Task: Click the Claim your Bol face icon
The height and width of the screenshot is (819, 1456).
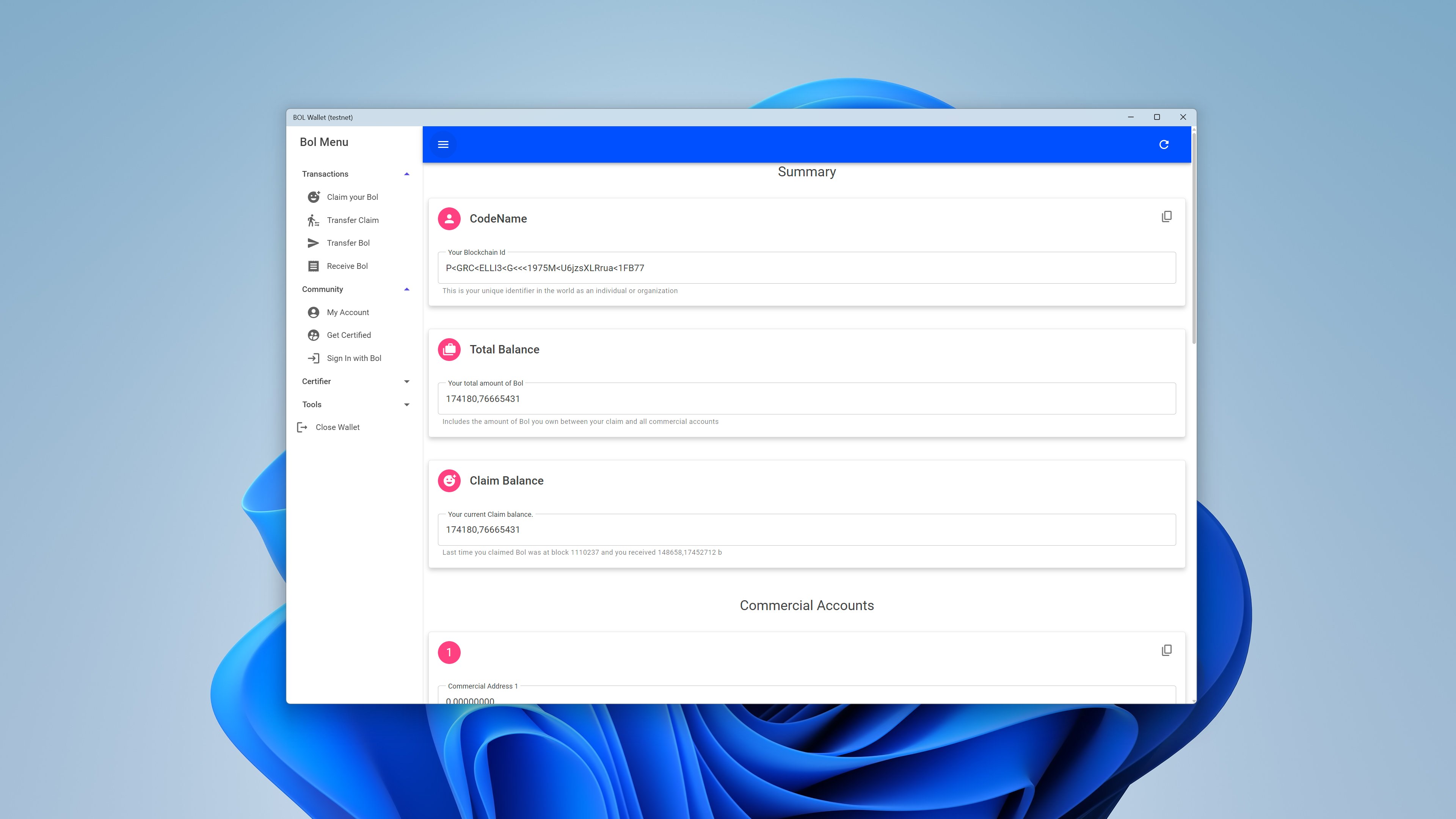Action: click(x=313, y=197)
